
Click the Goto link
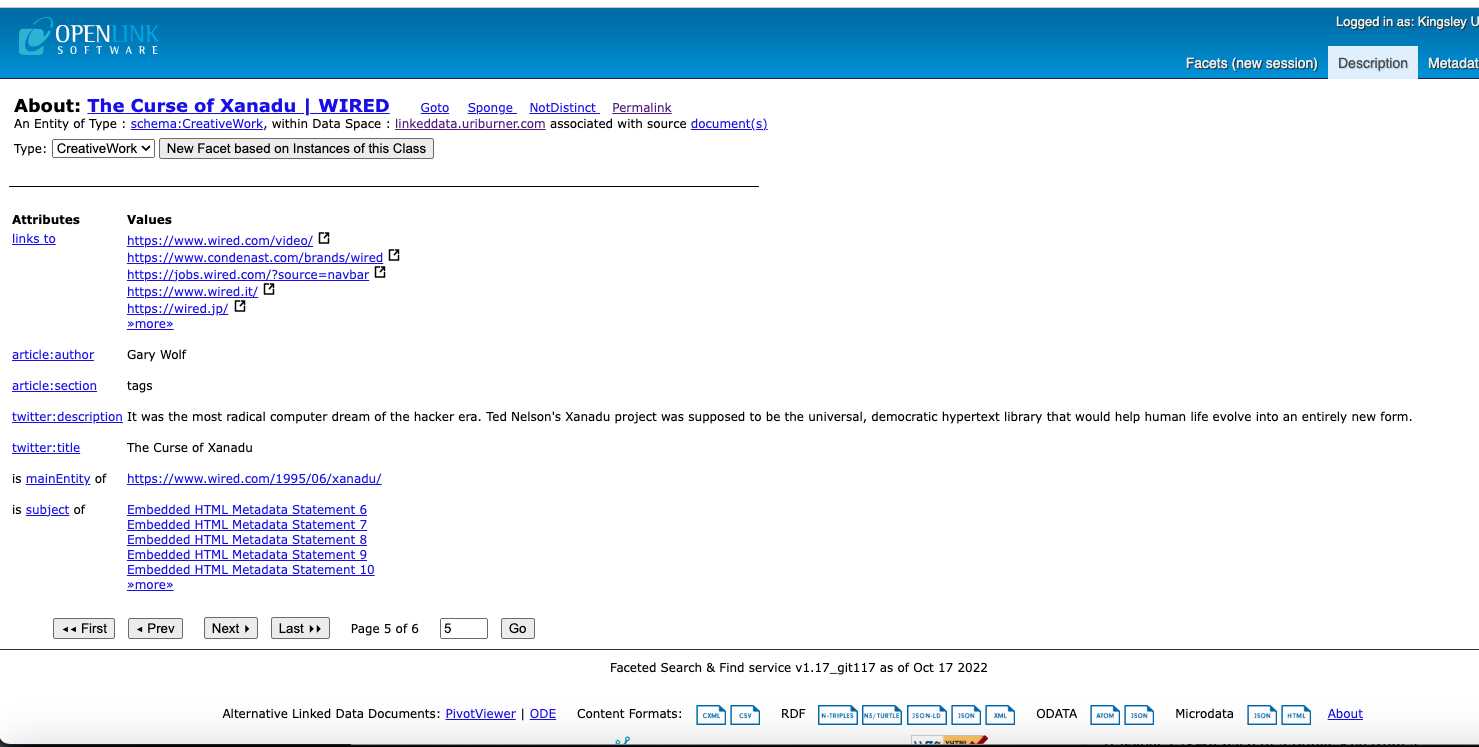point(435,108)
